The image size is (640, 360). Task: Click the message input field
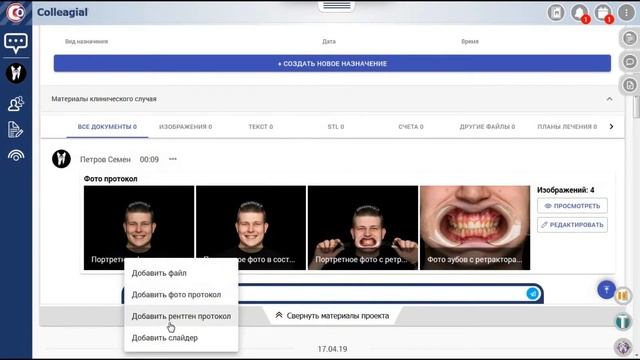[x=382, y=293]
